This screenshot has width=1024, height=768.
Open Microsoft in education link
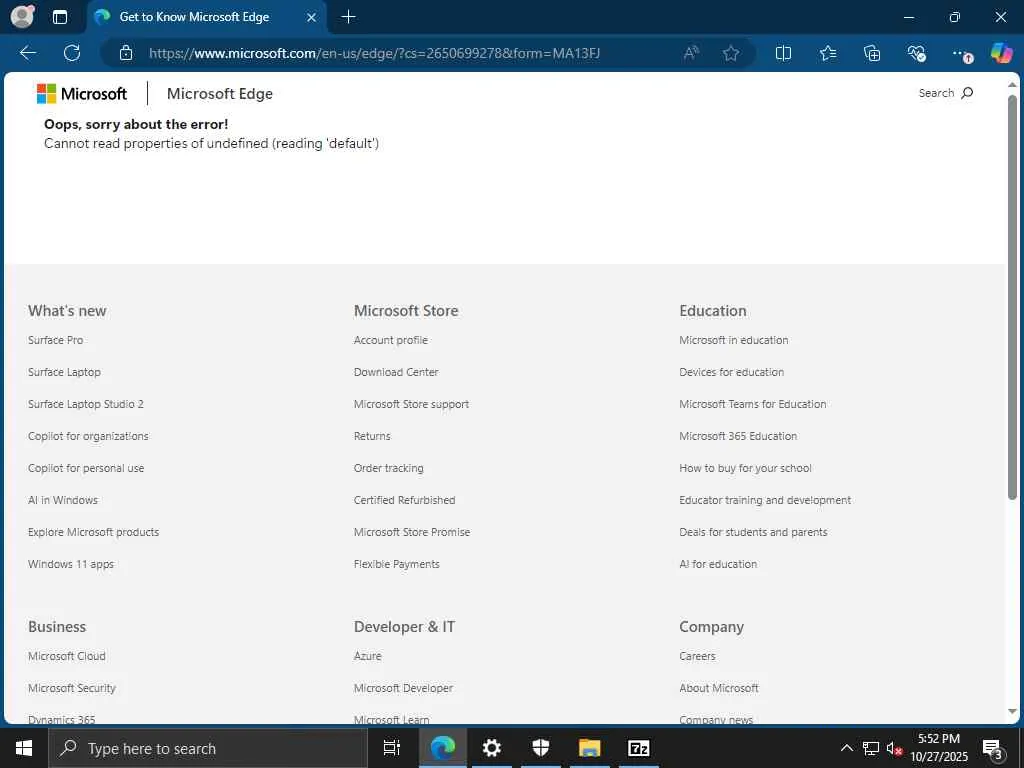[x=733, y=340]
